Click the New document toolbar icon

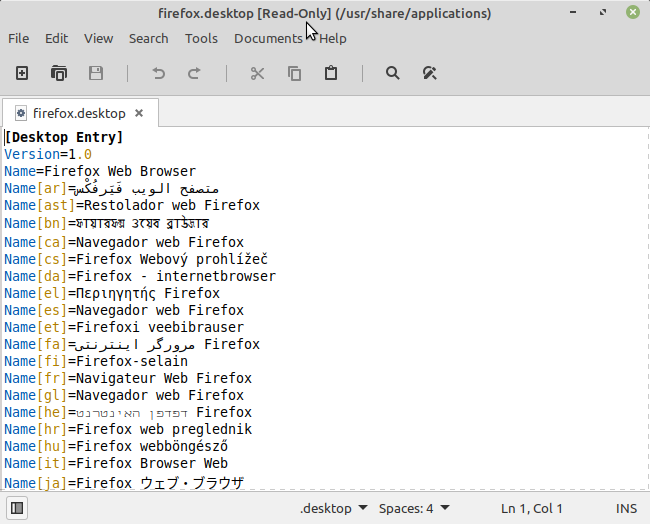point(22,73)
